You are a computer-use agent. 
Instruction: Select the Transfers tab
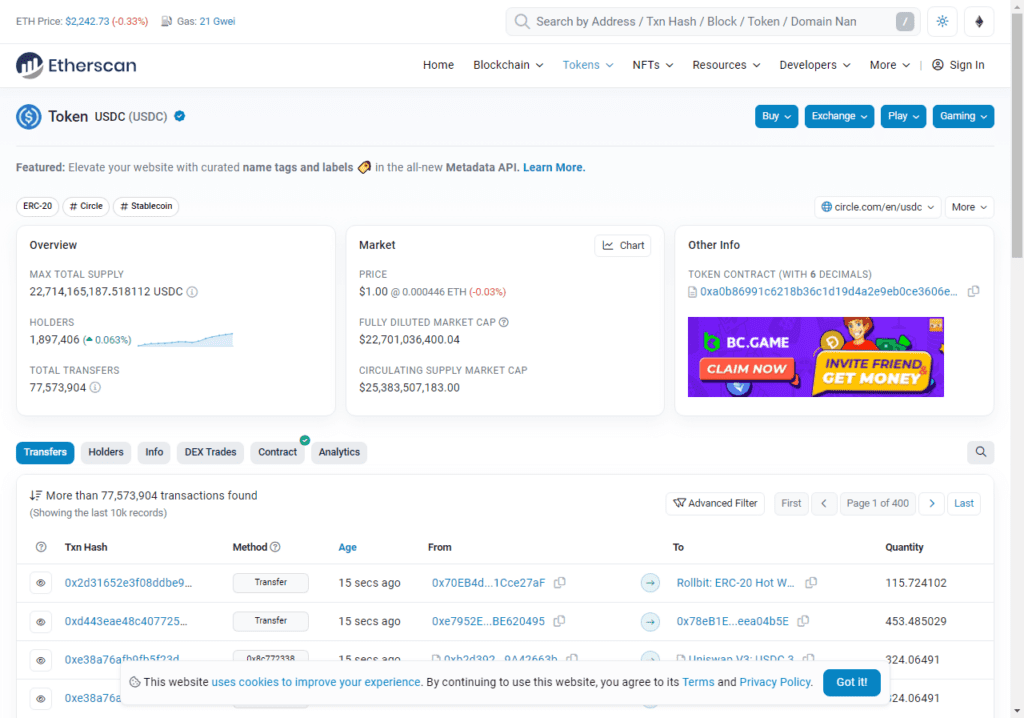(x=45, y=452)
